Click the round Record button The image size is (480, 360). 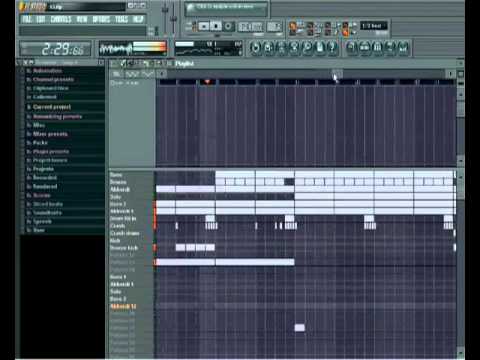(x=228, y=26)
